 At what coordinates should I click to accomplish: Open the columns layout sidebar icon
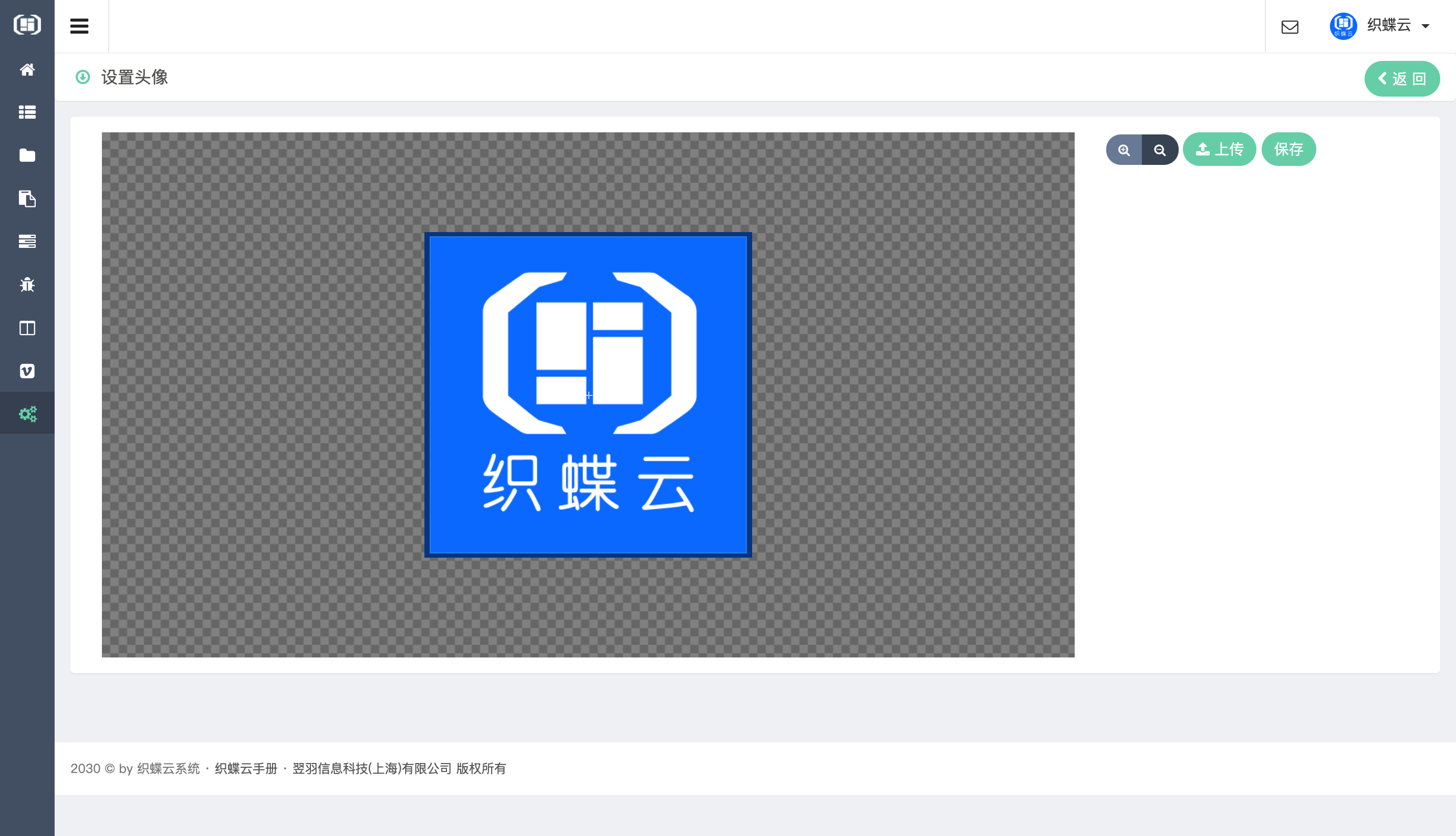pos(27,328)
